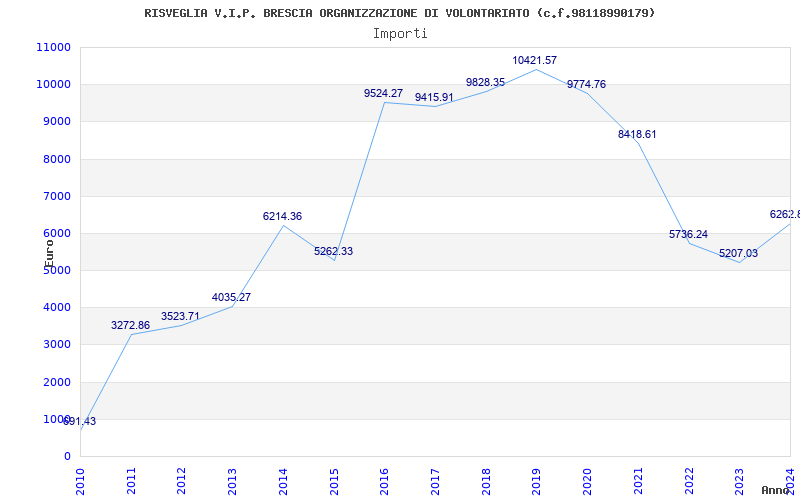Viewport: 800px width, 500px height.
Task: Click the y-axis value 10000
Action: [54, 84]
